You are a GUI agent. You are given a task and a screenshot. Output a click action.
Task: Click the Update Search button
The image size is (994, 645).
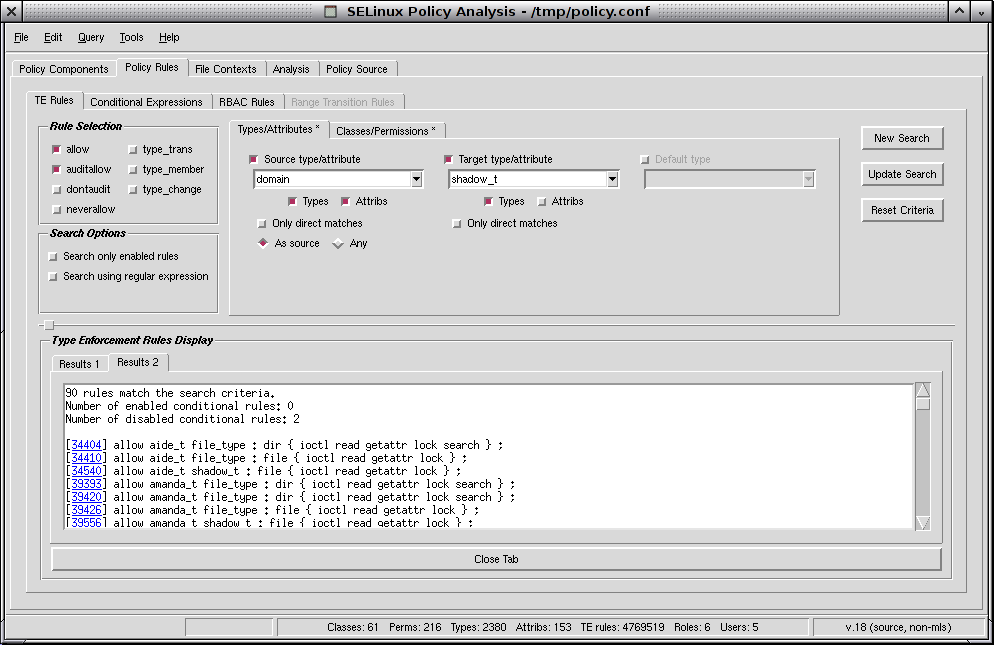coord(902,174)
